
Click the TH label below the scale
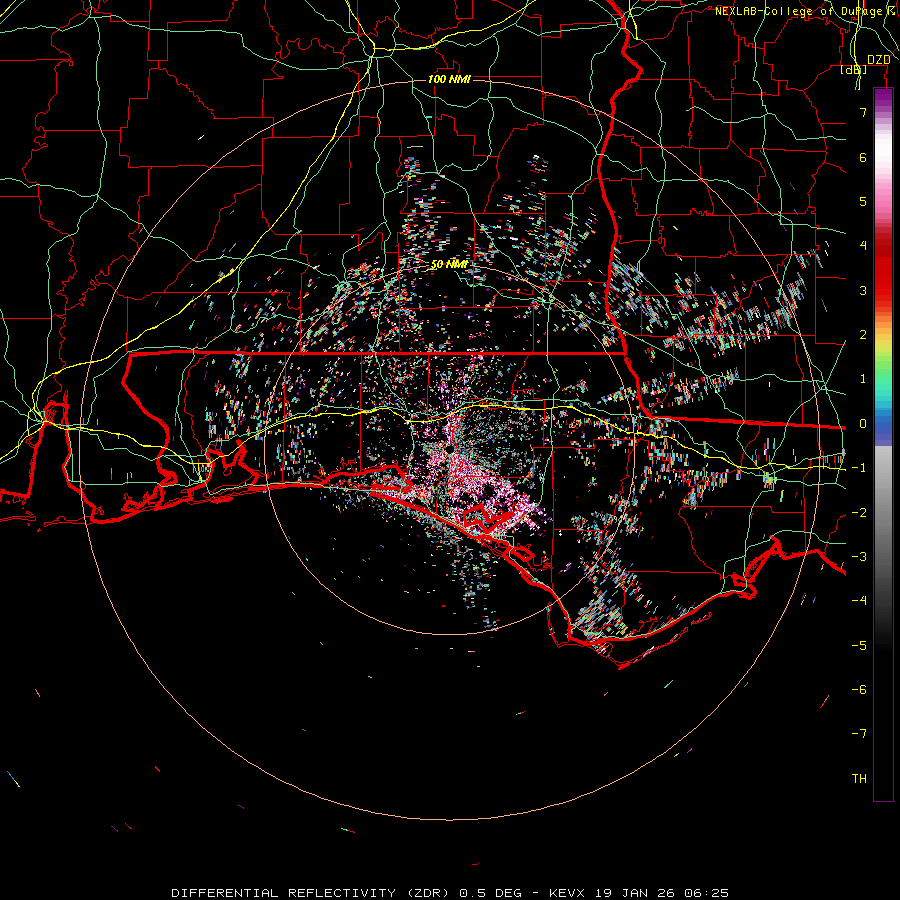(859, 779)
